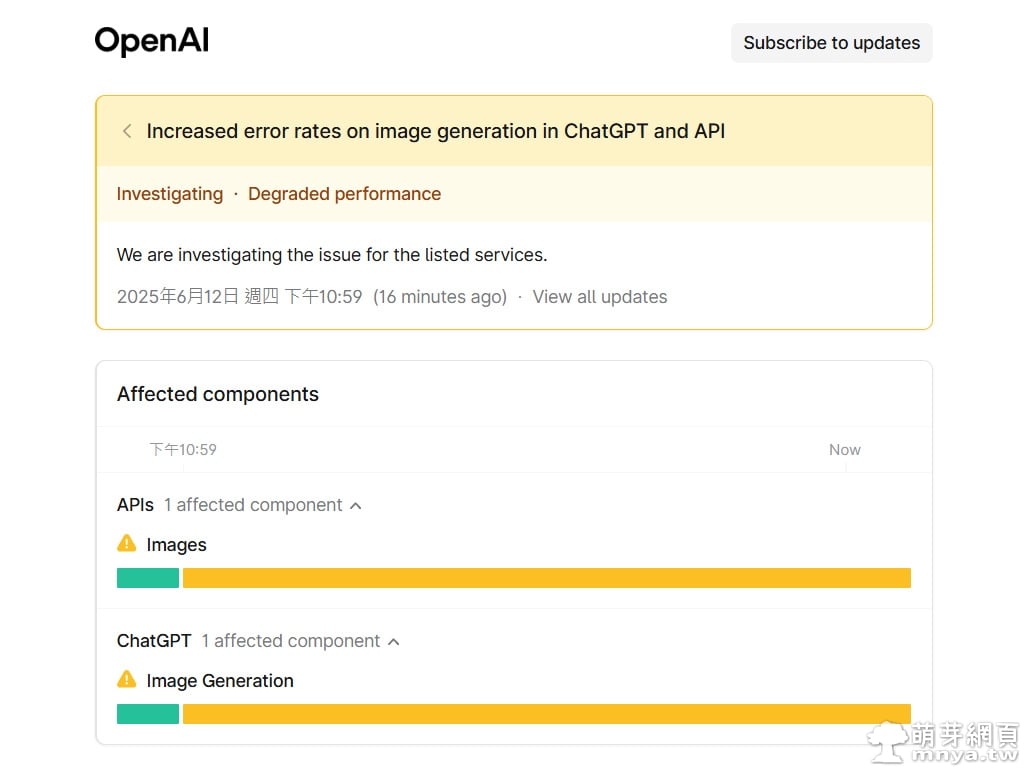Click the green segment of Images status bar
Image resolution: width=1024 pixels, height=768 pixels.
pyautogui.click(x=148, y=578)
